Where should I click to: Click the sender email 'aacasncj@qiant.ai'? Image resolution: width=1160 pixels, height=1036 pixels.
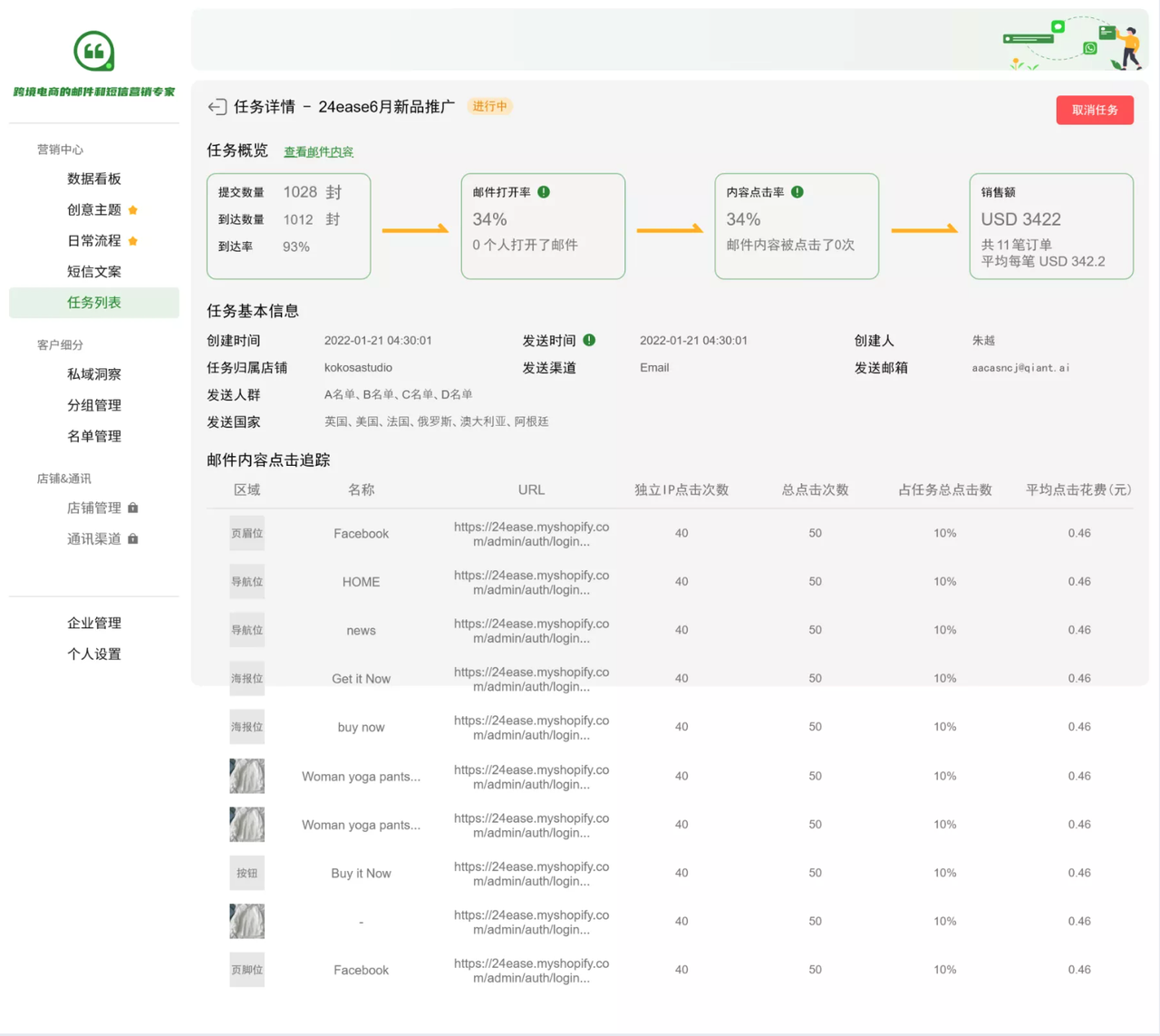coord(1020,368)
